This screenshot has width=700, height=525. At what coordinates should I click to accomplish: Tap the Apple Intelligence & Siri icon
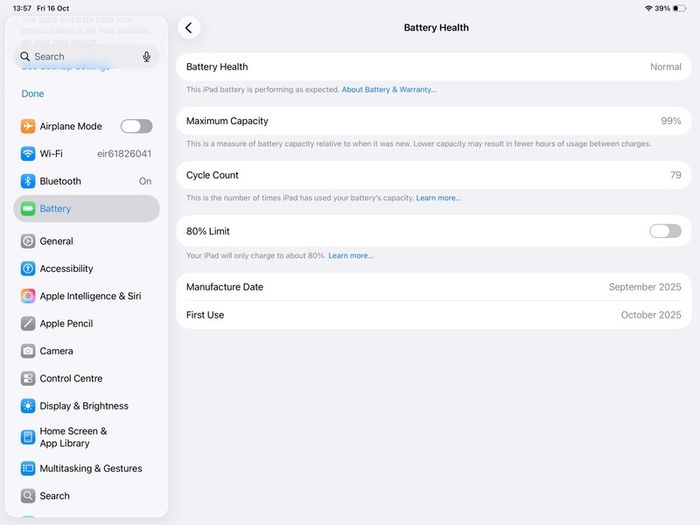coord(28,296)
